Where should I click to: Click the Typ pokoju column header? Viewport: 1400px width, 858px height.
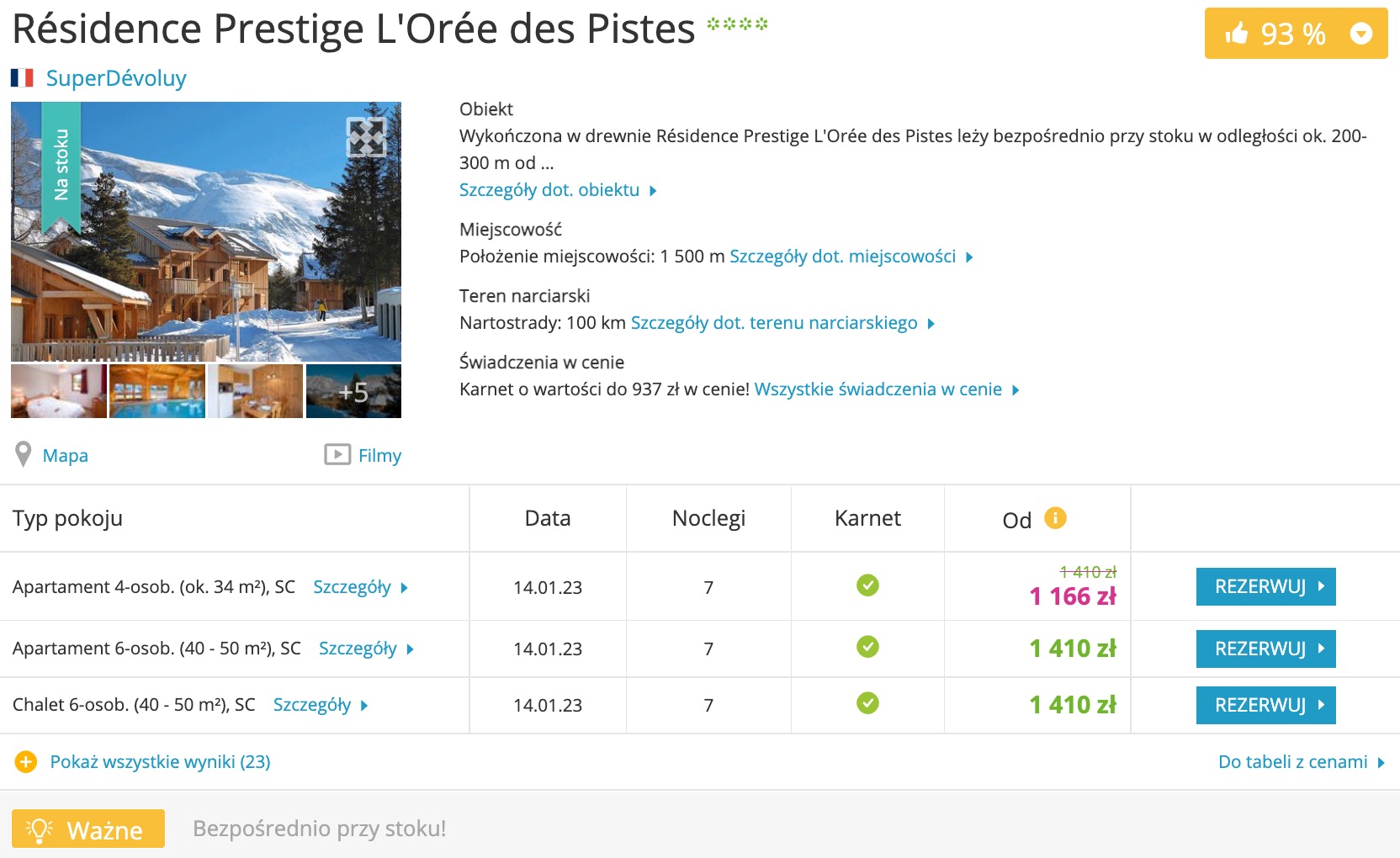click(67, 518)
